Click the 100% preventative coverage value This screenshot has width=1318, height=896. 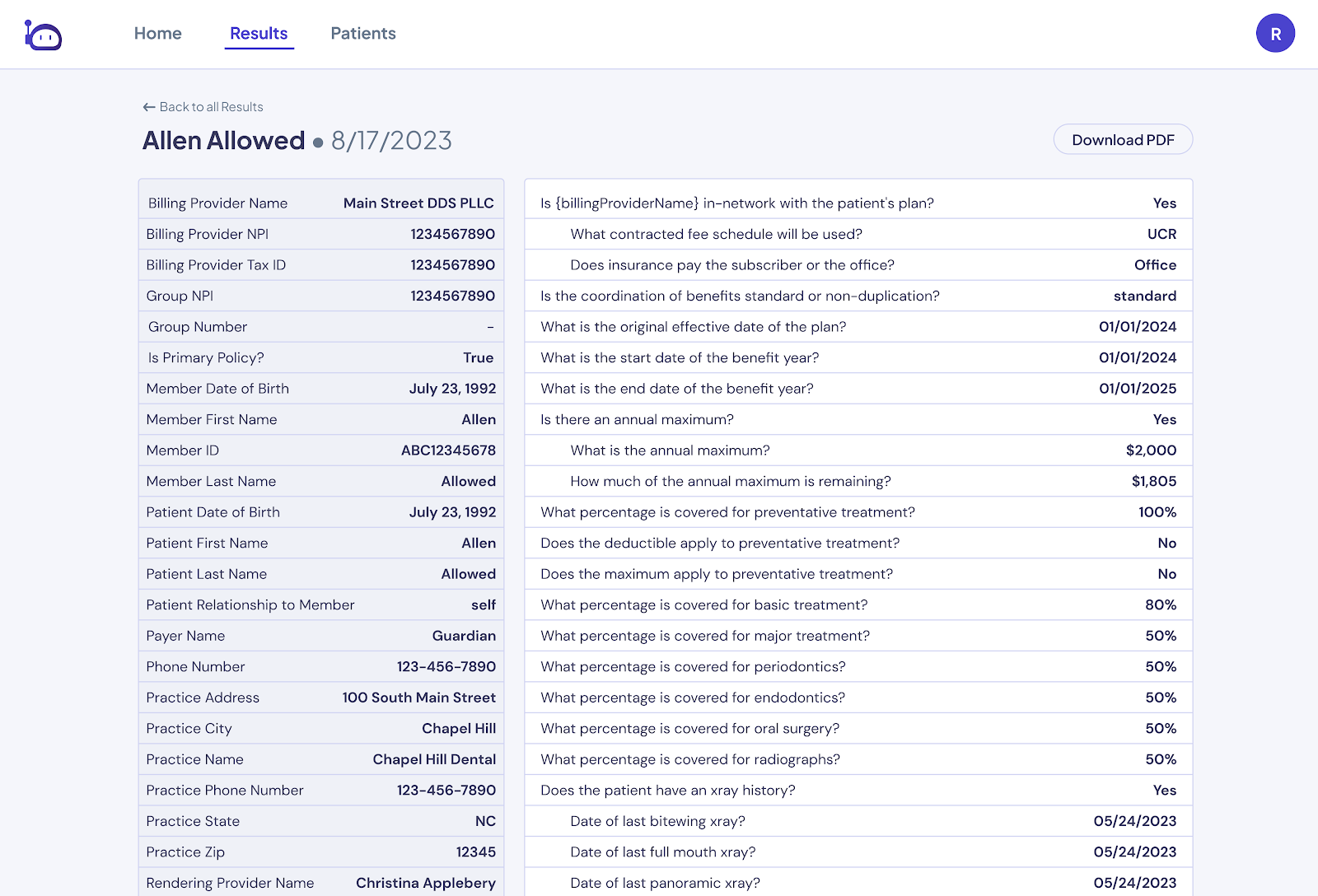pos(1157,512)
